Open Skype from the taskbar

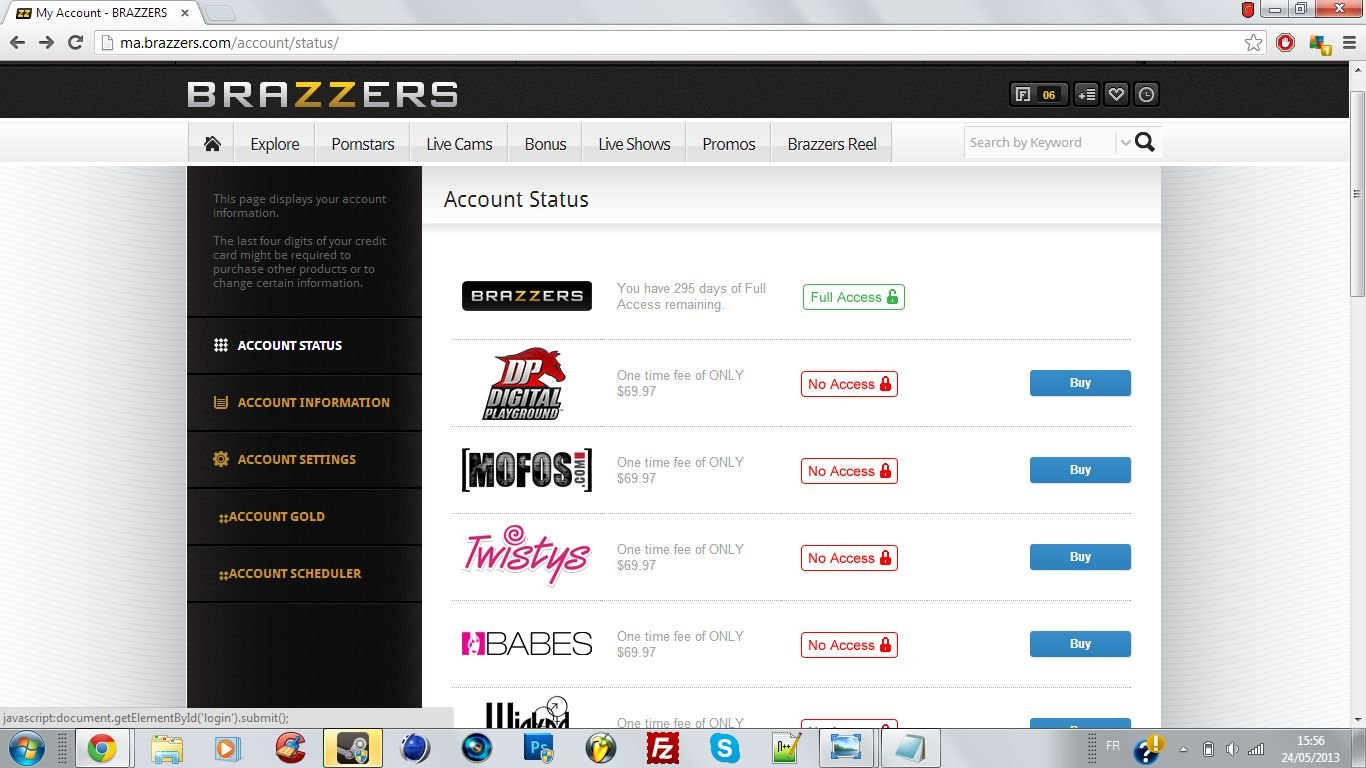tap(725, 748)
